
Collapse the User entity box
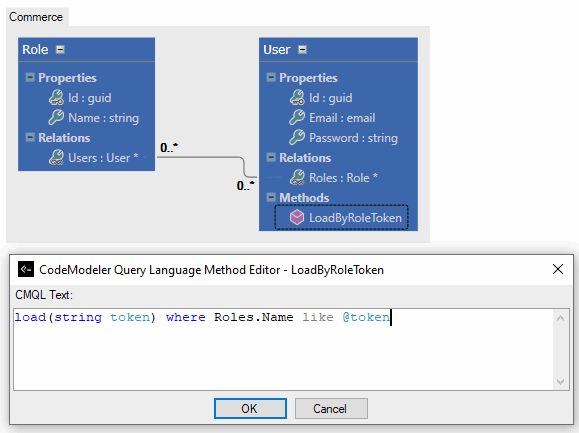point(302,49)
